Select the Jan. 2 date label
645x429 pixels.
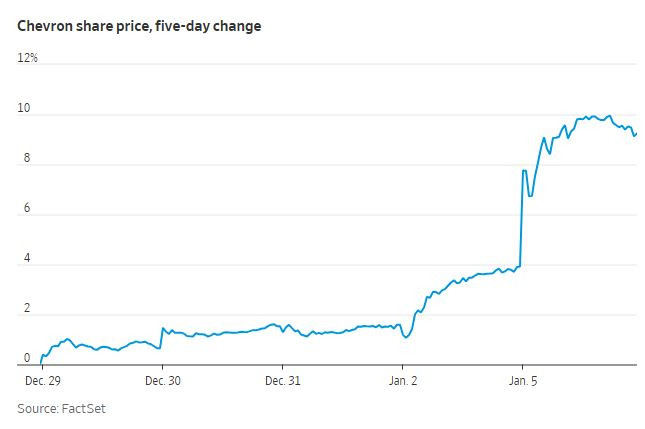403,381
